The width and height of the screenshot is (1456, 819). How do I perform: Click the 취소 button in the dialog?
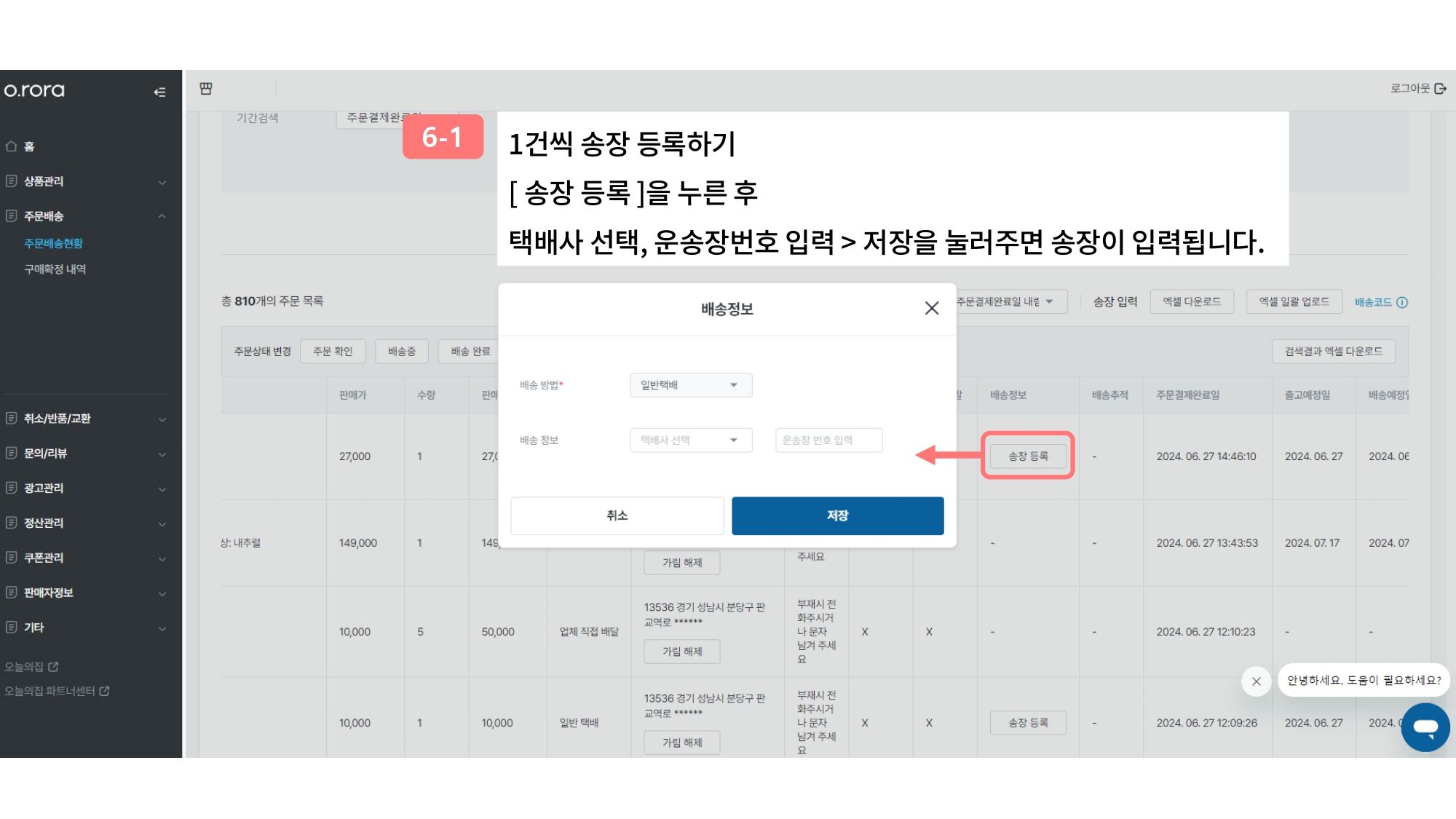coord(617,515)
